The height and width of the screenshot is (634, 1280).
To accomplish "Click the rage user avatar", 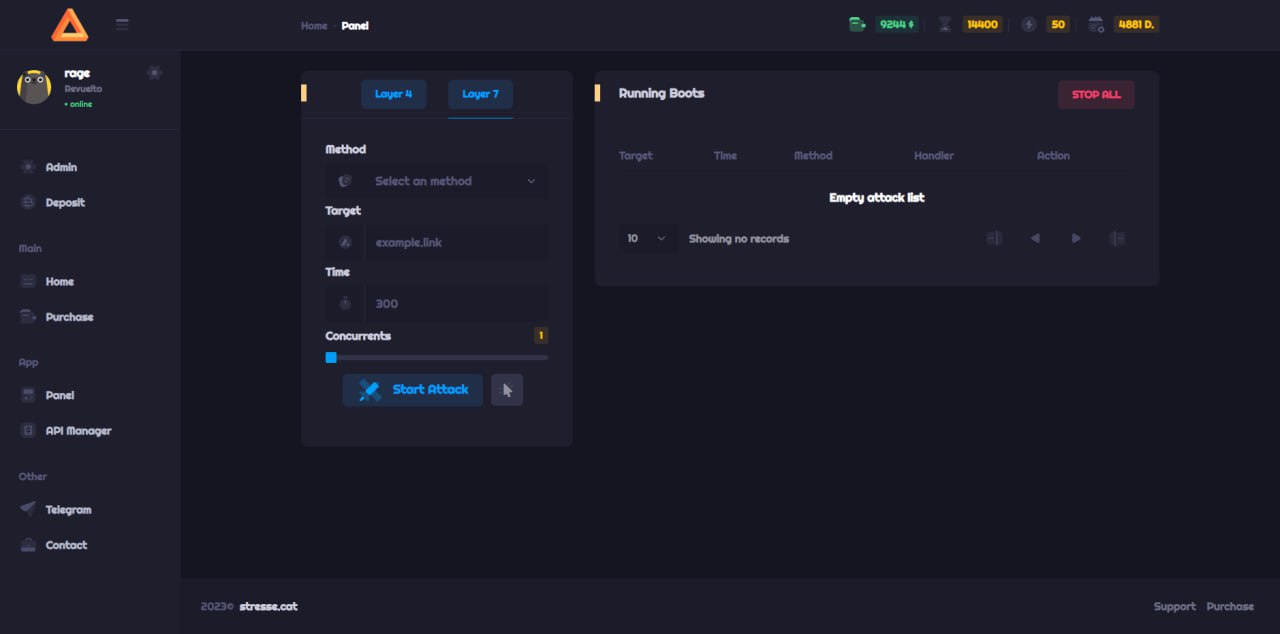I will click(x=34, y=88).
